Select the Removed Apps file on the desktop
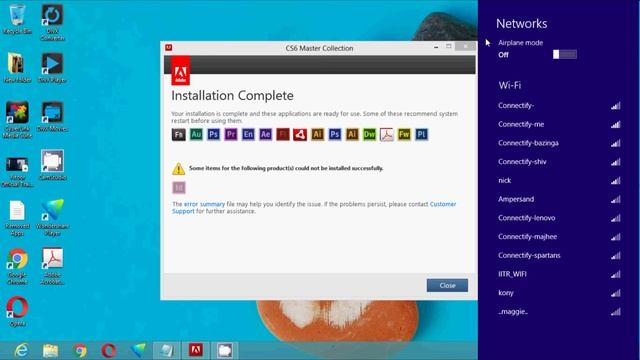Screen dimensions: 640x360 pyautogui.click(x=17, y=218)
